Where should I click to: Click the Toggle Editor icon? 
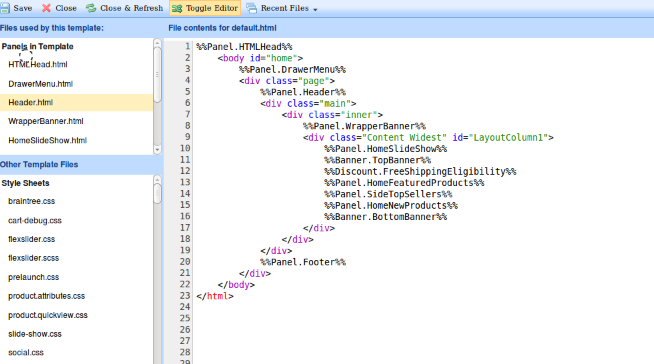point(177,8)
